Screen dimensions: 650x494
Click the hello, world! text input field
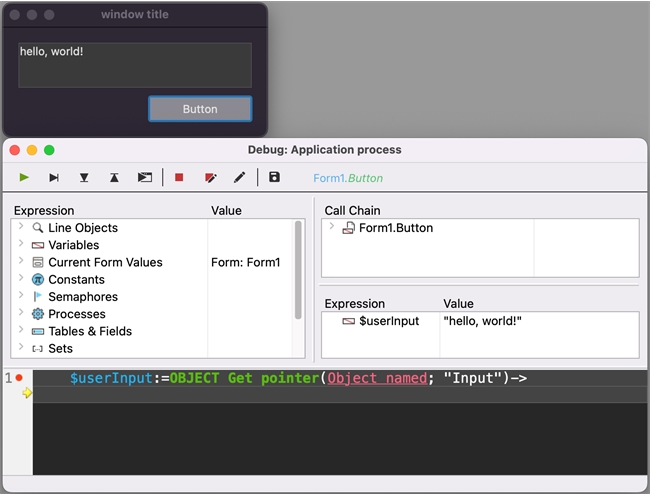coord(134,64)
